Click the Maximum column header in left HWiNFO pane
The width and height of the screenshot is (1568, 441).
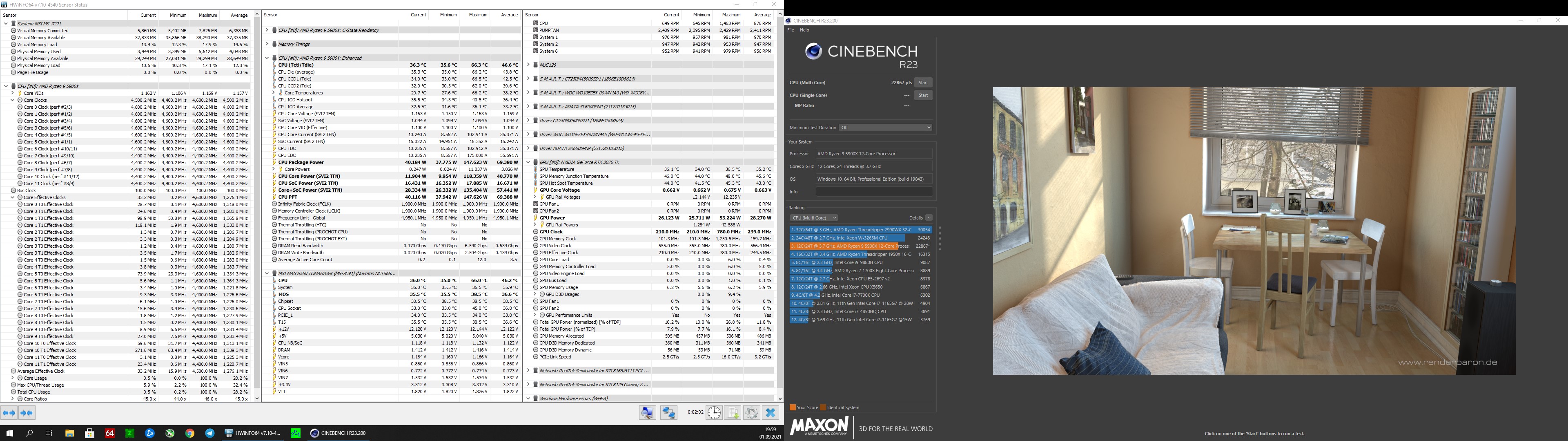[x=207, y=15]
